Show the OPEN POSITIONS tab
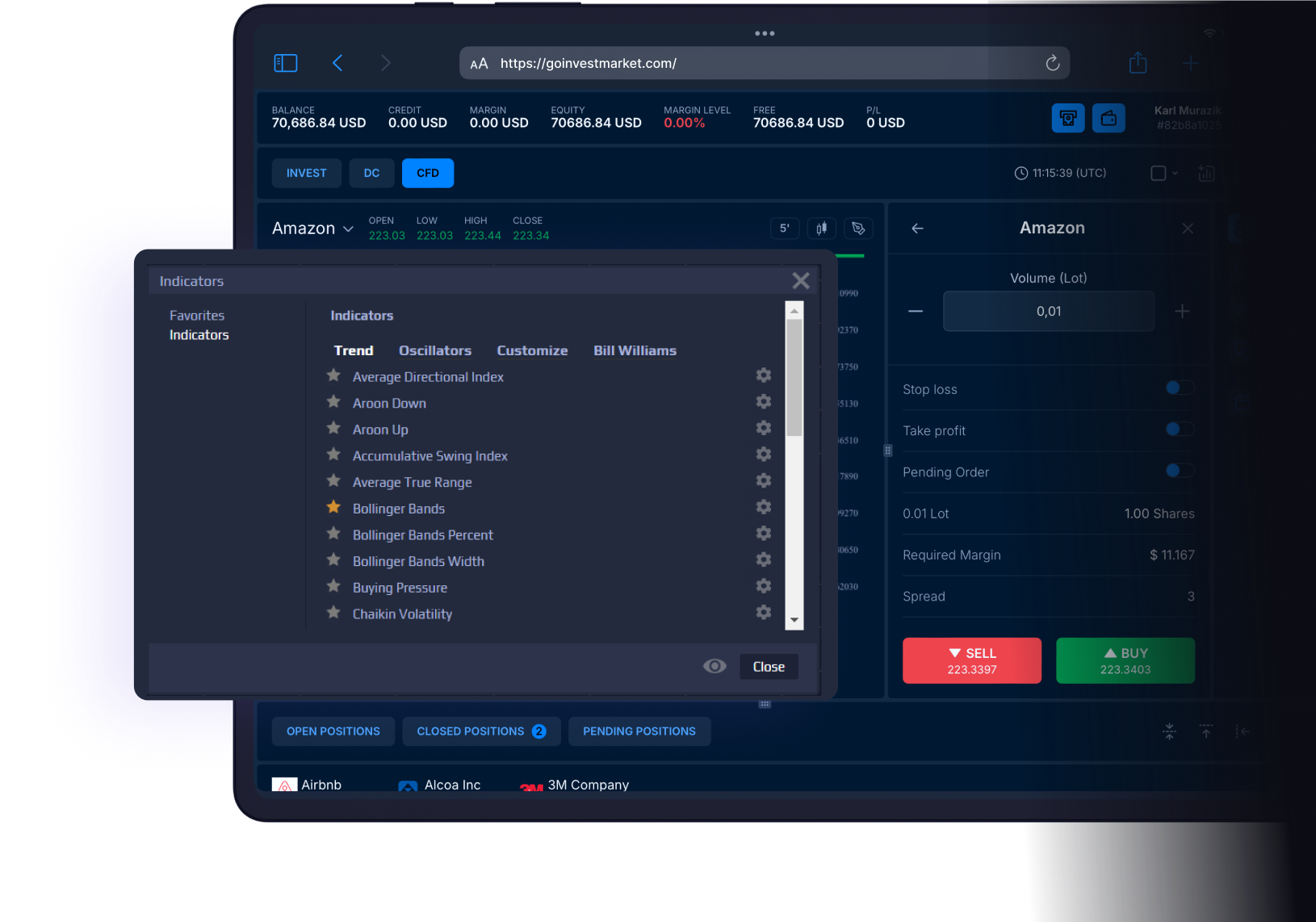Screen dimensions: 1316x922 click(x=333, y=731)
